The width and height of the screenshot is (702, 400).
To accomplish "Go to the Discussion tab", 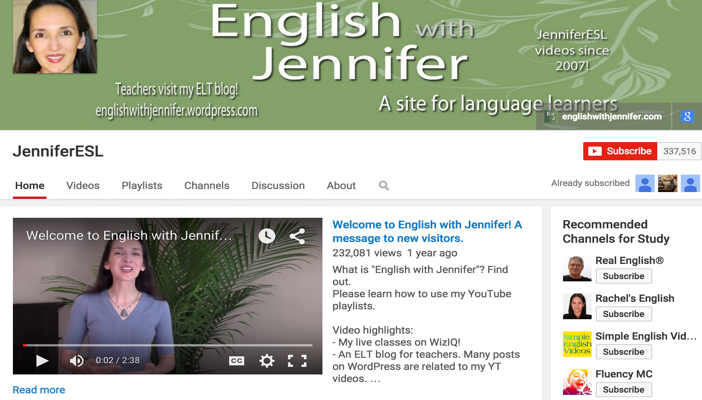I will point(278,186).
